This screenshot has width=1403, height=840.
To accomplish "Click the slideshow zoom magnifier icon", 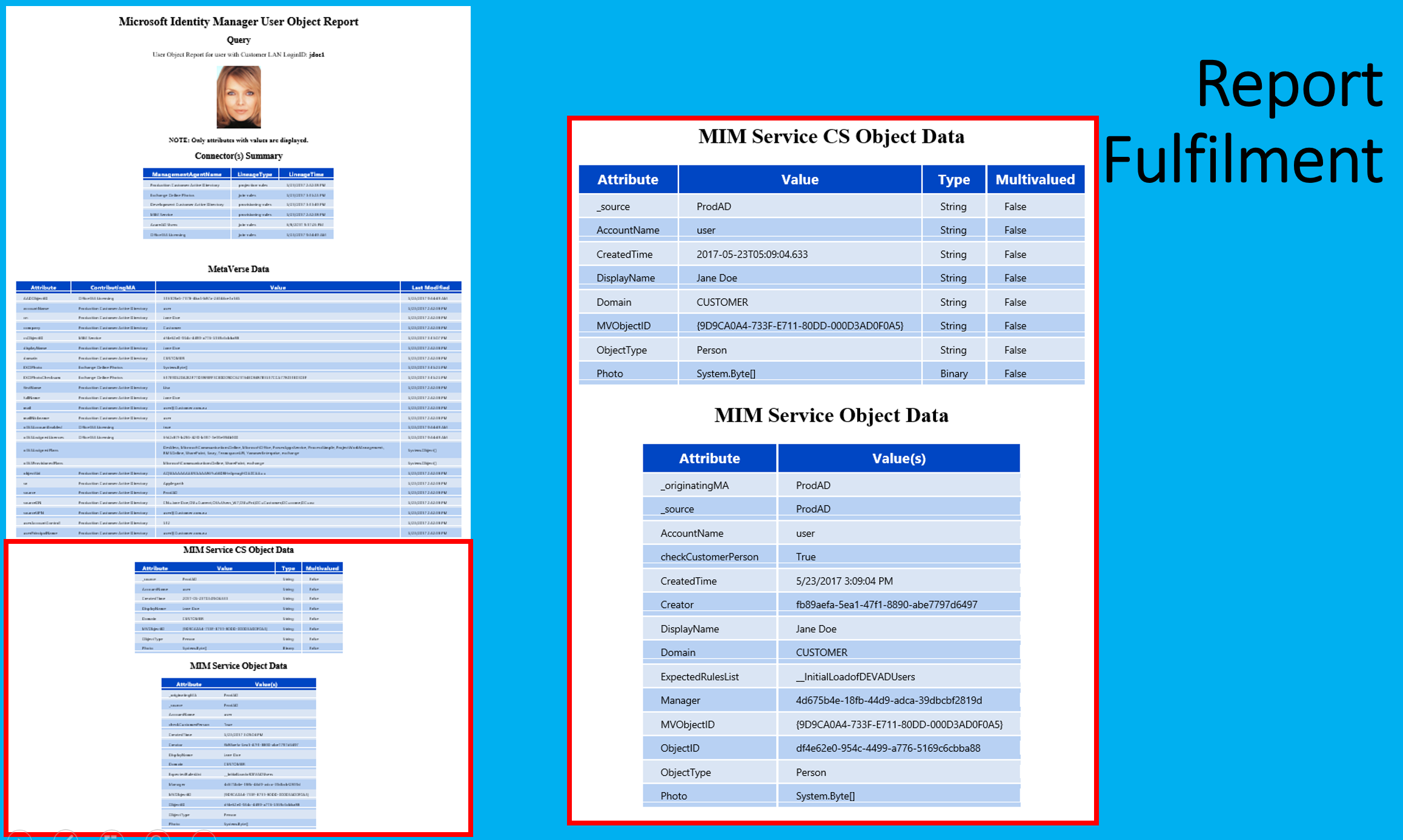I will (158, 836).
